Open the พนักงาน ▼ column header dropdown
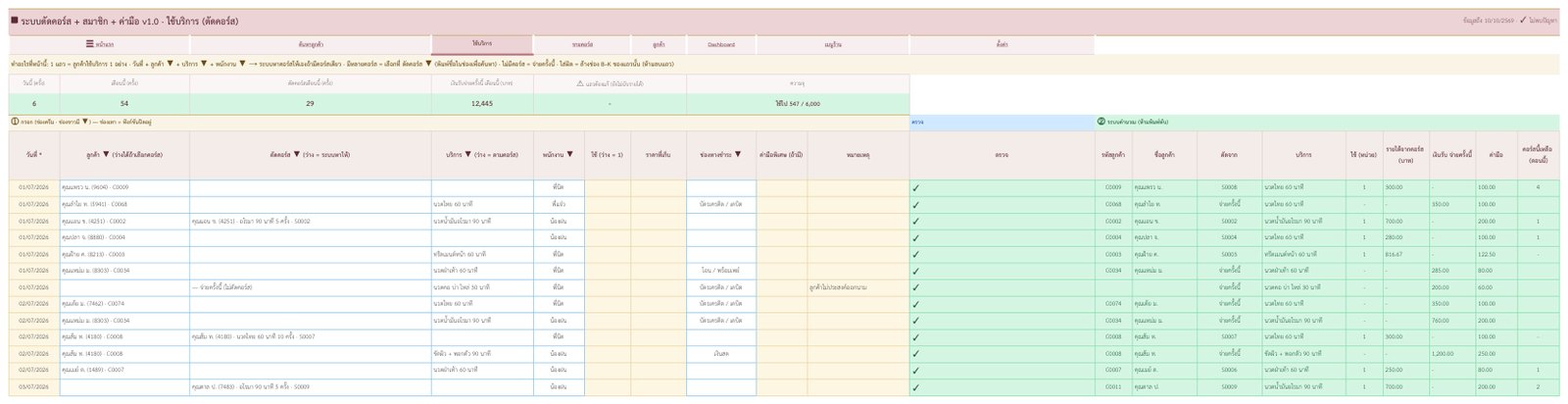This screenshot has width=1568, height=404. point(559,155)
